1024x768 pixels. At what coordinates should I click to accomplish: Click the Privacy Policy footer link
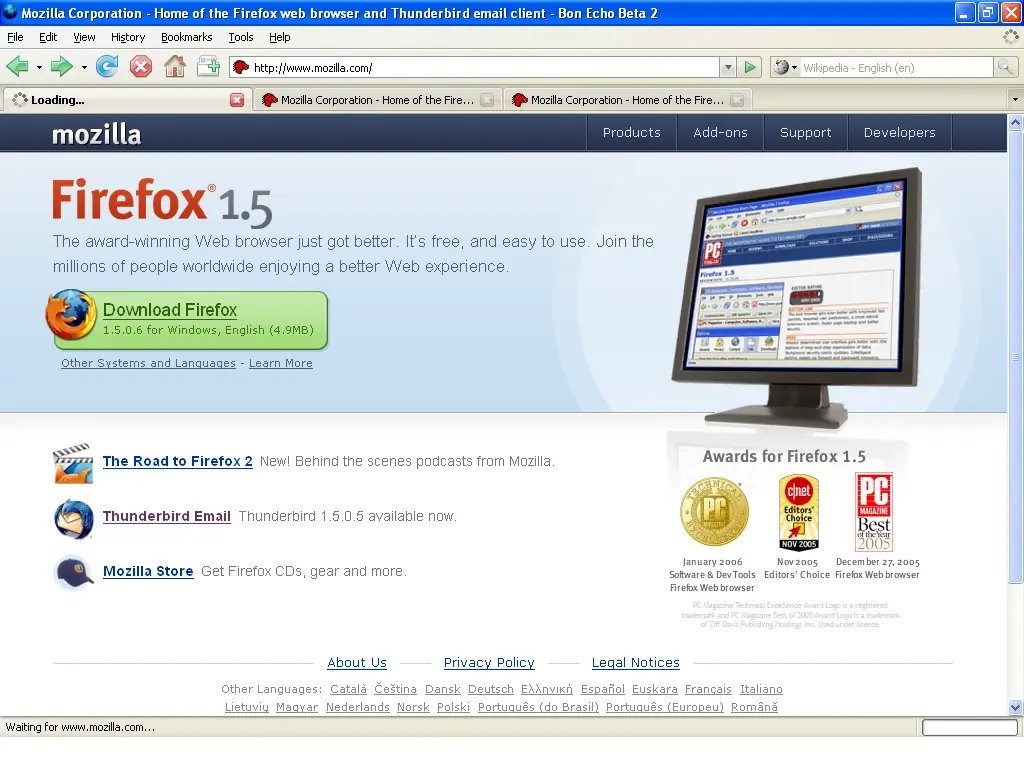click(489, 663)
